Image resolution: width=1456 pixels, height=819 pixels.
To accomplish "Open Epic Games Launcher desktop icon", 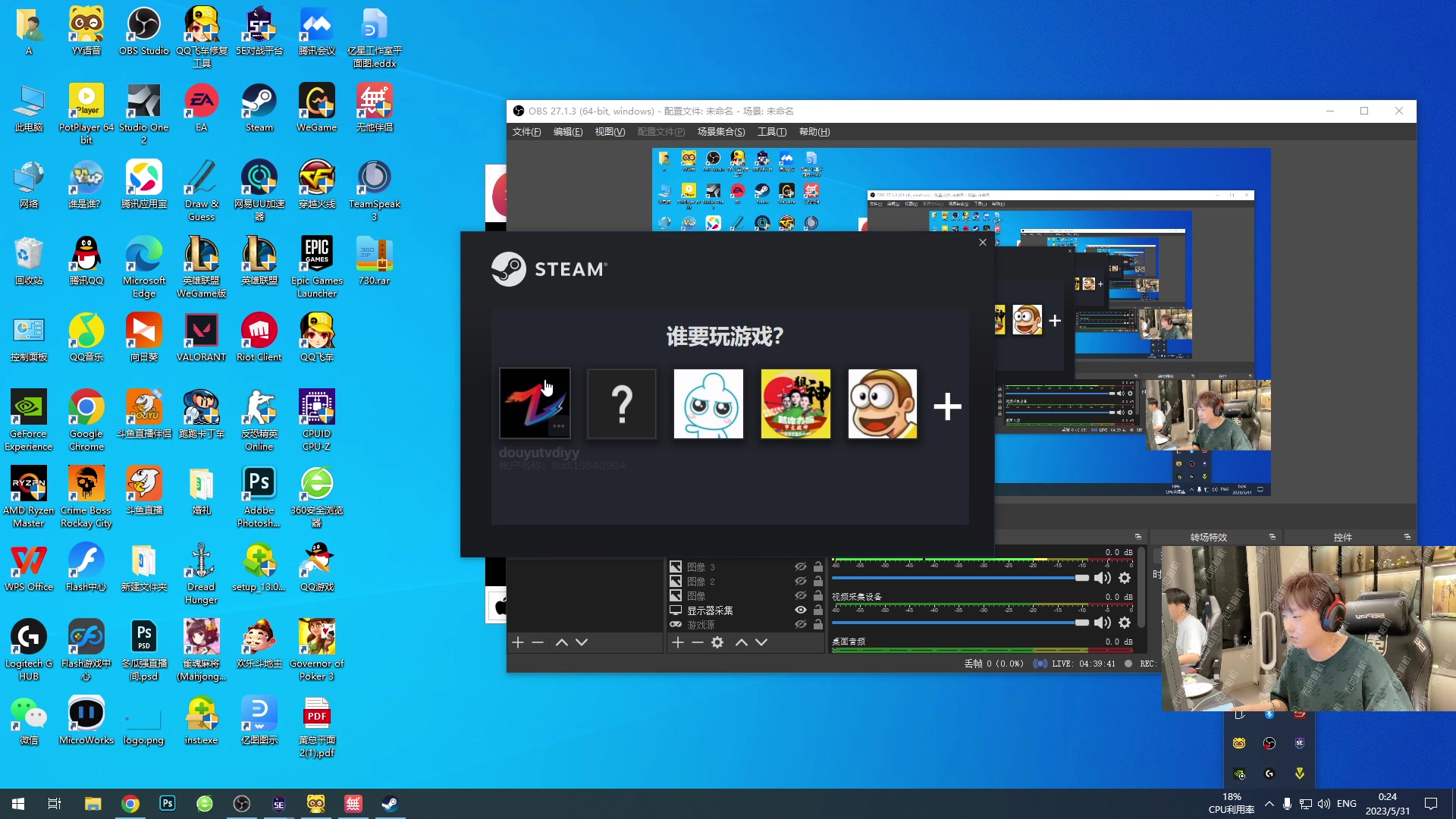I will pos(317,266).
